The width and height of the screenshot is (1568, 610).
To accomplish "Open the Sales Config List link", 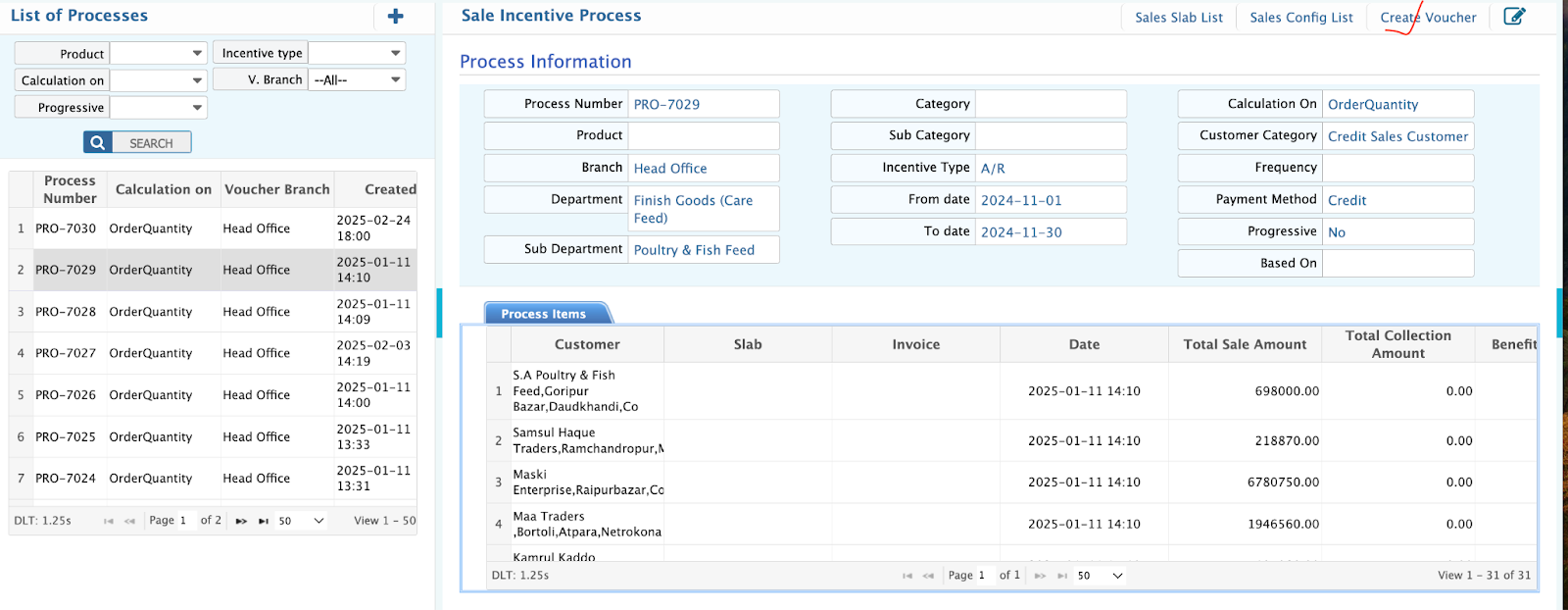I will 1301,18.
